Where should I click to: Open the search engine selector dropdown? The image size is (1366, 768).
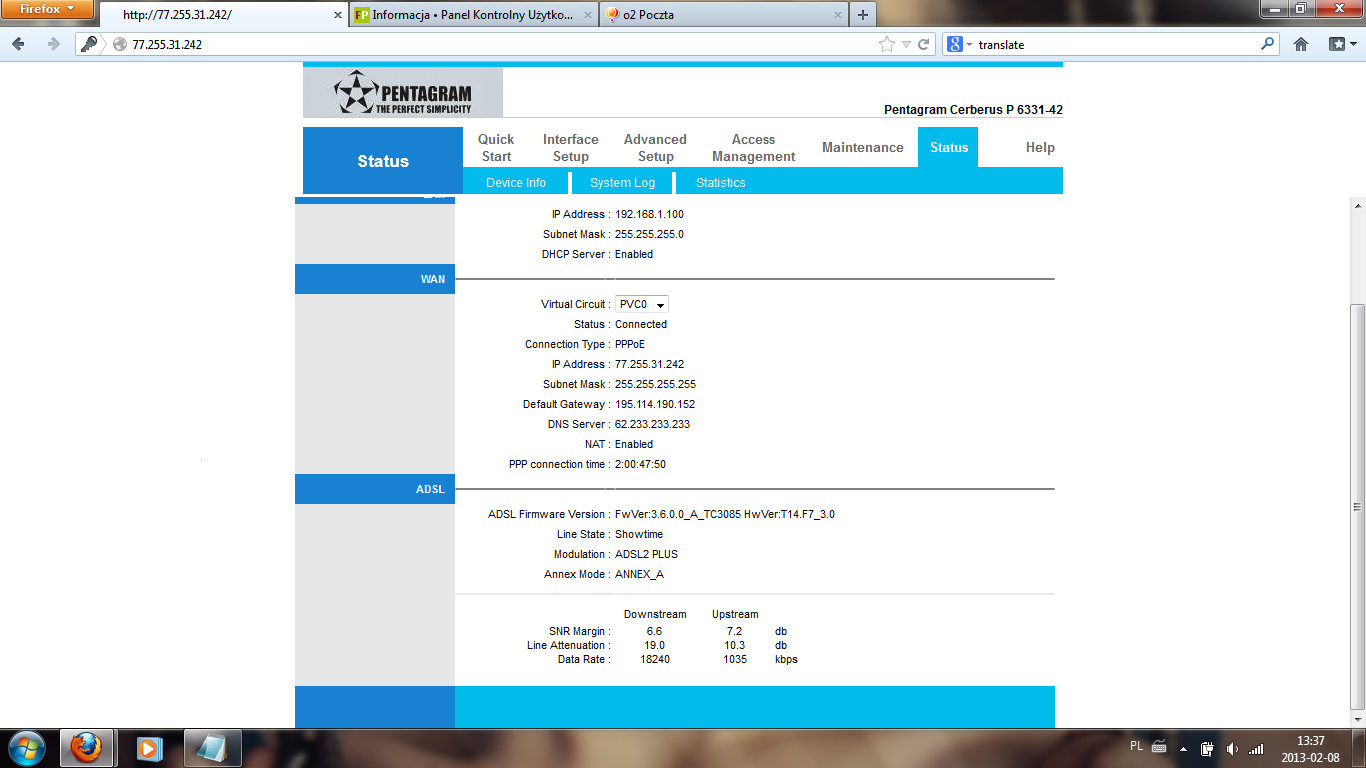tap(958, 44)
